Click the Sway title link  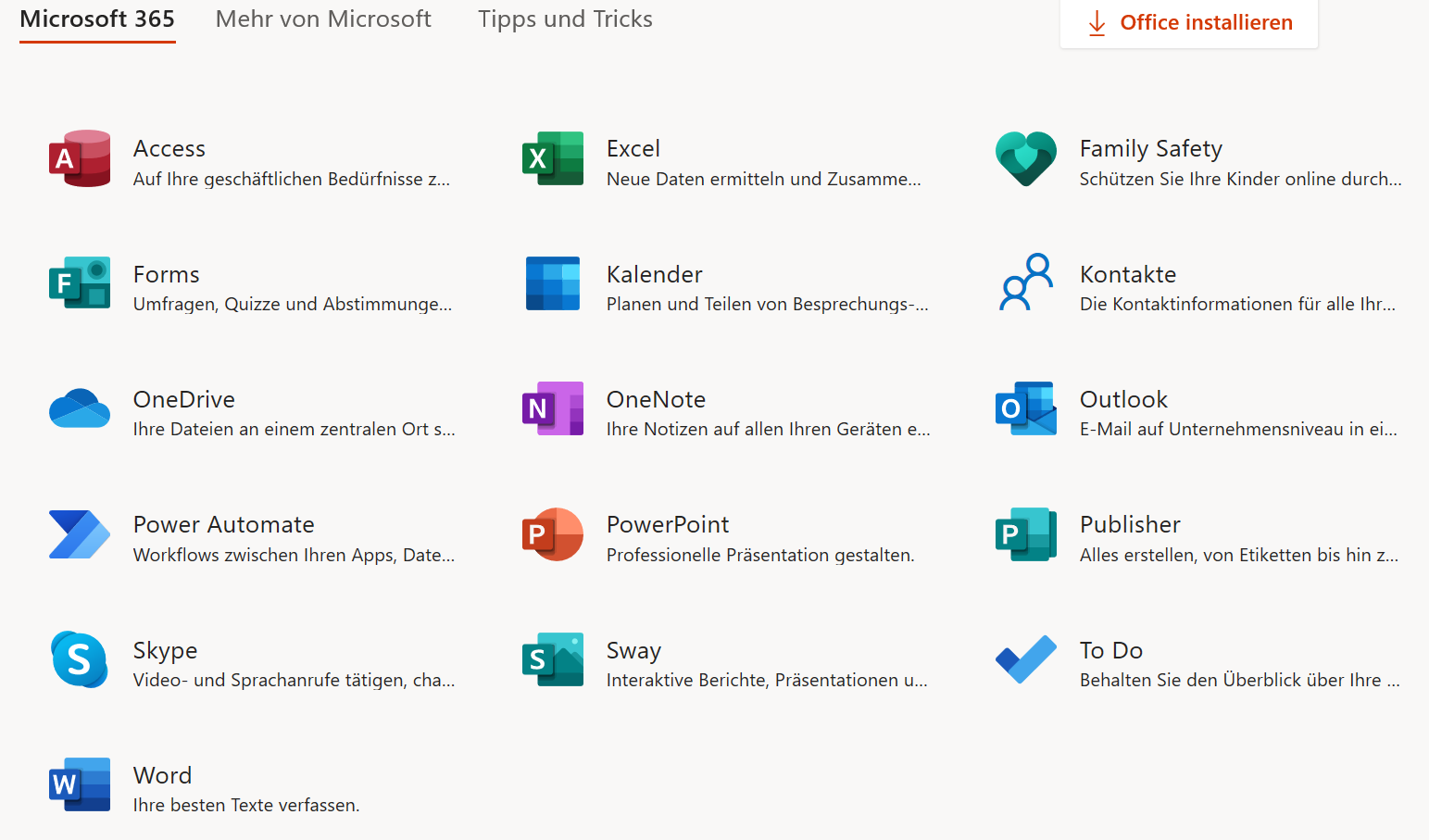(634, 651)
